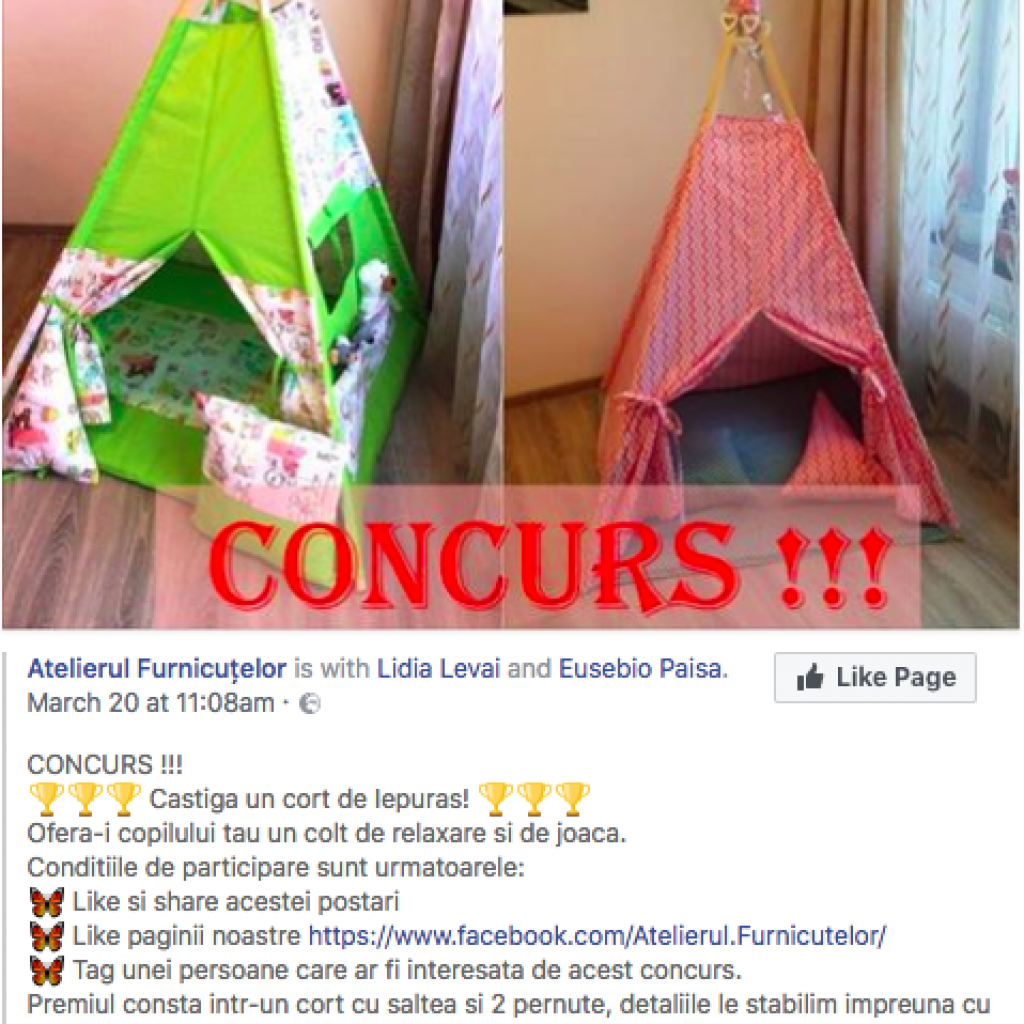This screenshot has width=1024, height=1024.
Task: Click the red CONCURS !!! banner text
Action: (550, 566)
